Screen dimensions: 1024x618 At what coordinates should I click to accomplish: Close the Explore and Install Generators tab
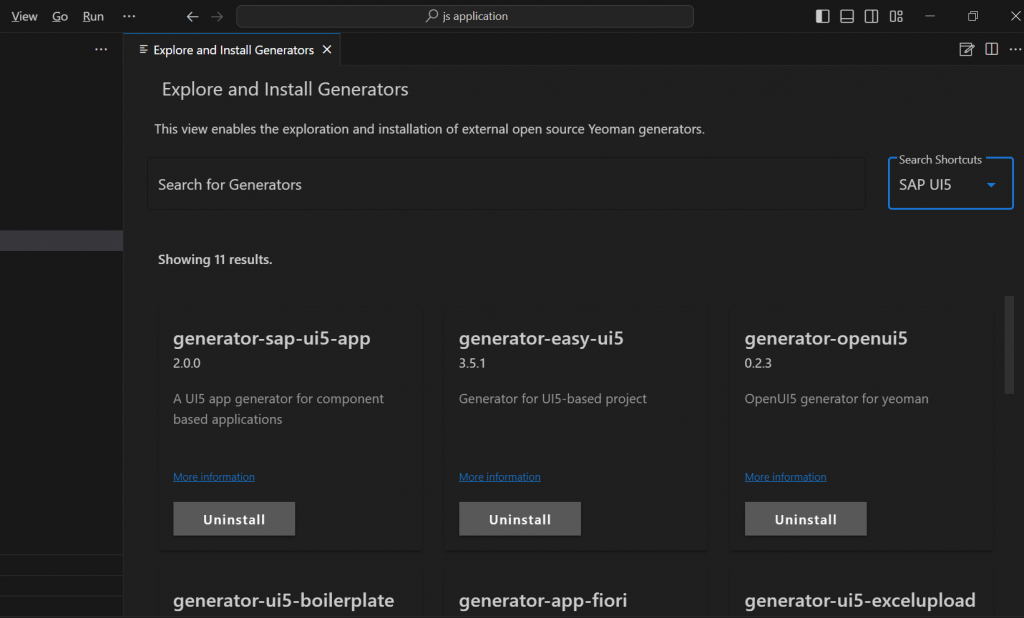(x=327, y=50)
